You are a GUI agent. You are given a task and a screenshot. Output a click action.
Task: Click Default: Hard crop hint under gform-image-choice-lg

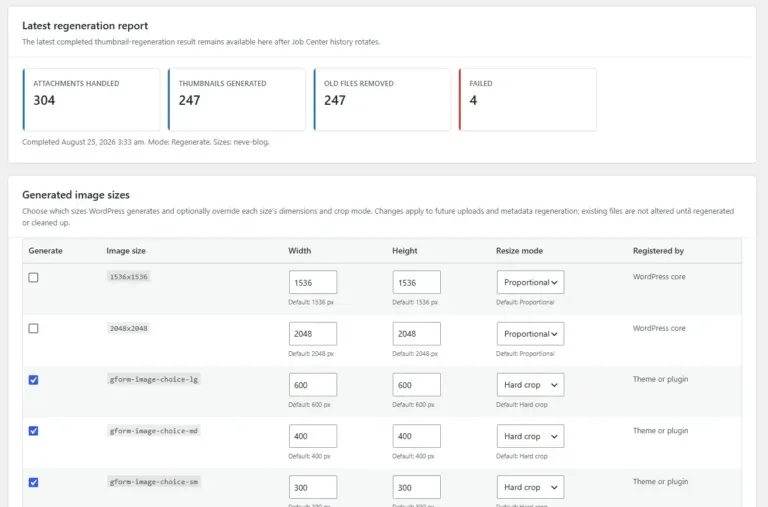[522, 405]
